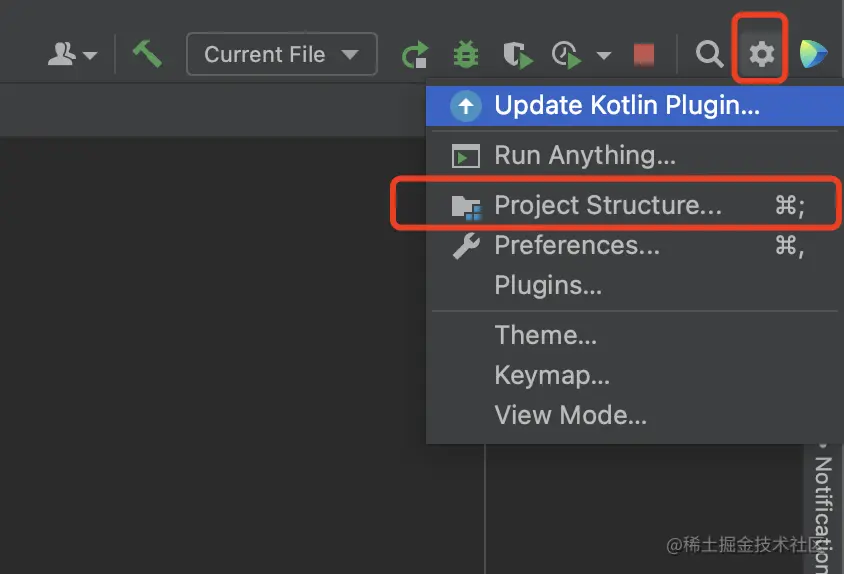Choose Theme from the settings menu
Viewport: 844px width, 574px height.
point(545,336)
